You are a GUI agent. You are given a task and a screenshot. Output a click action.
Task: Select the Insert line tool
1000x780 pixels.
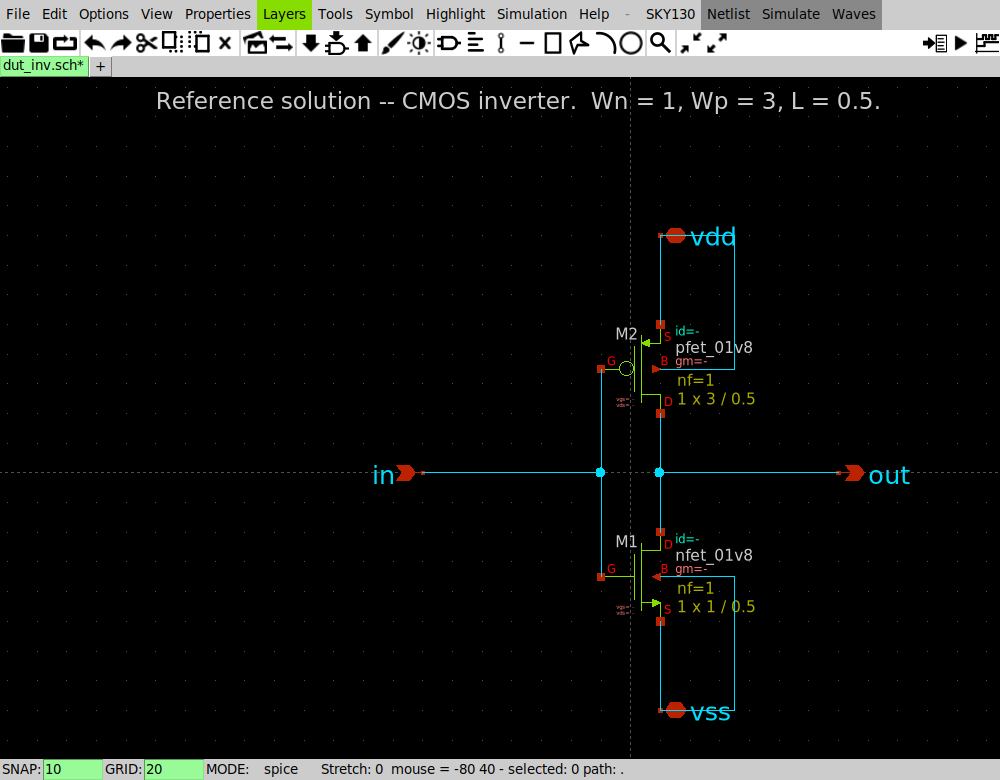pyautogui.click(x=527, y=43)
